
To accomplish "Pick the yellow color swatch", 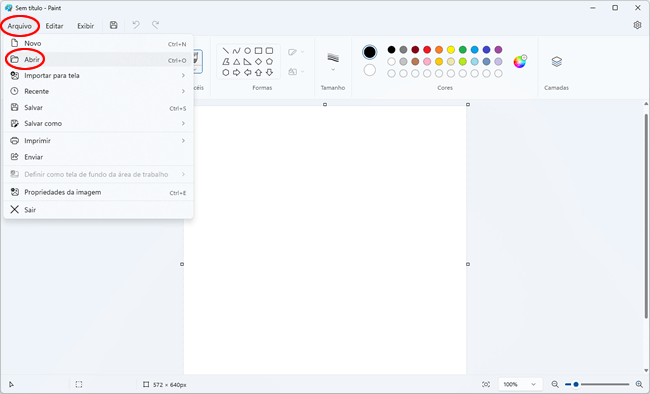I will pos(451,50).
